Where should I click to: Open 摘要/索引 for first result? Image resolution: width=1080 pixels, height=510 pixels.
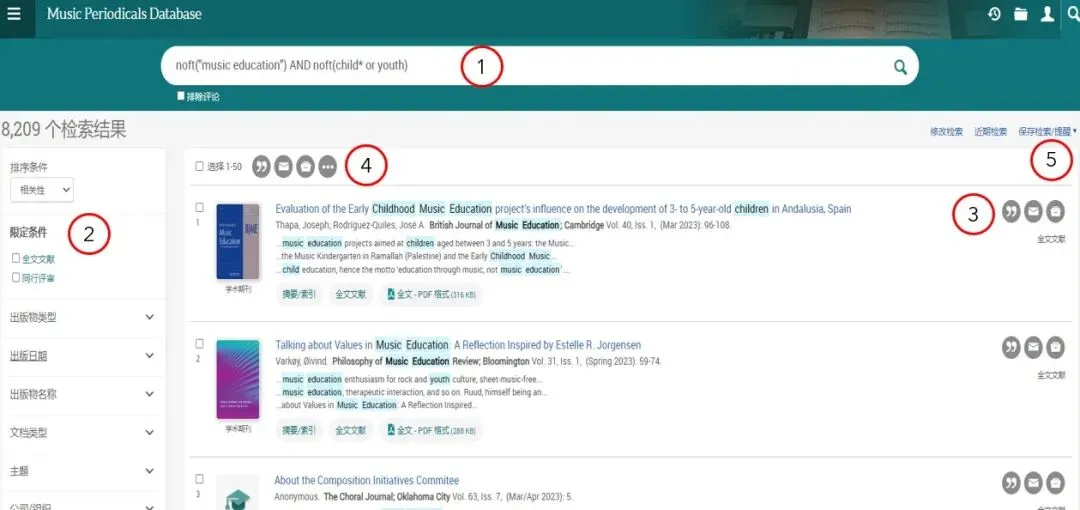299,294
